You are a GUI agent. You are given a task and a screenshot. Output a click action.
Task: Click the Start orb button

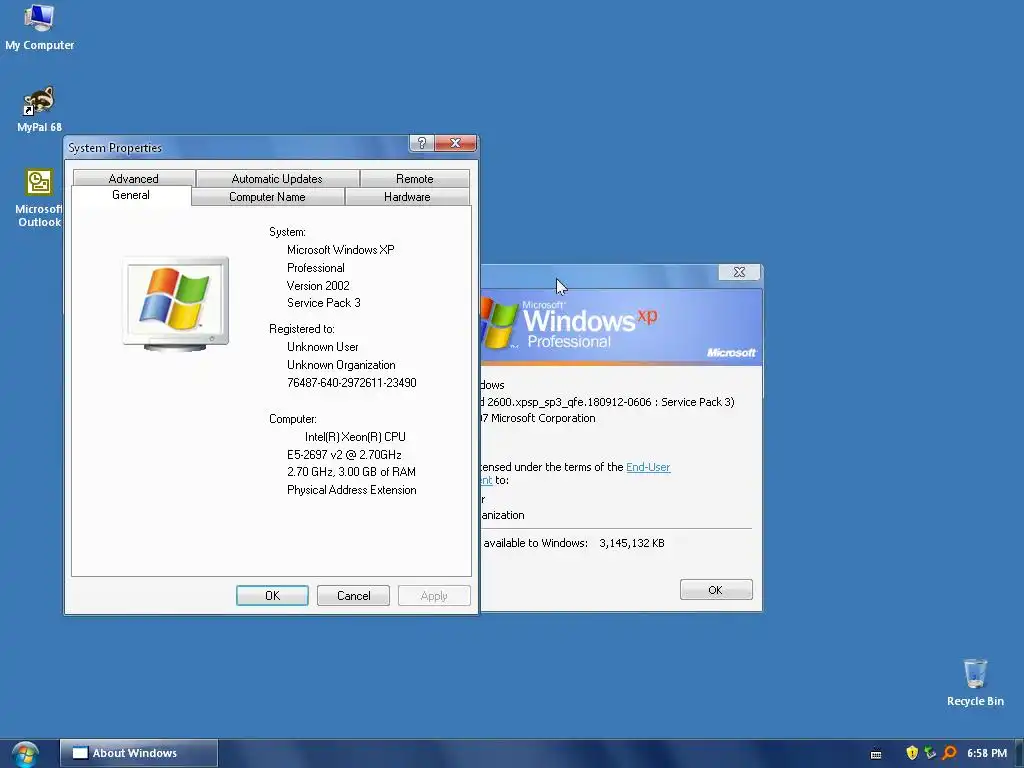[25, 754]
